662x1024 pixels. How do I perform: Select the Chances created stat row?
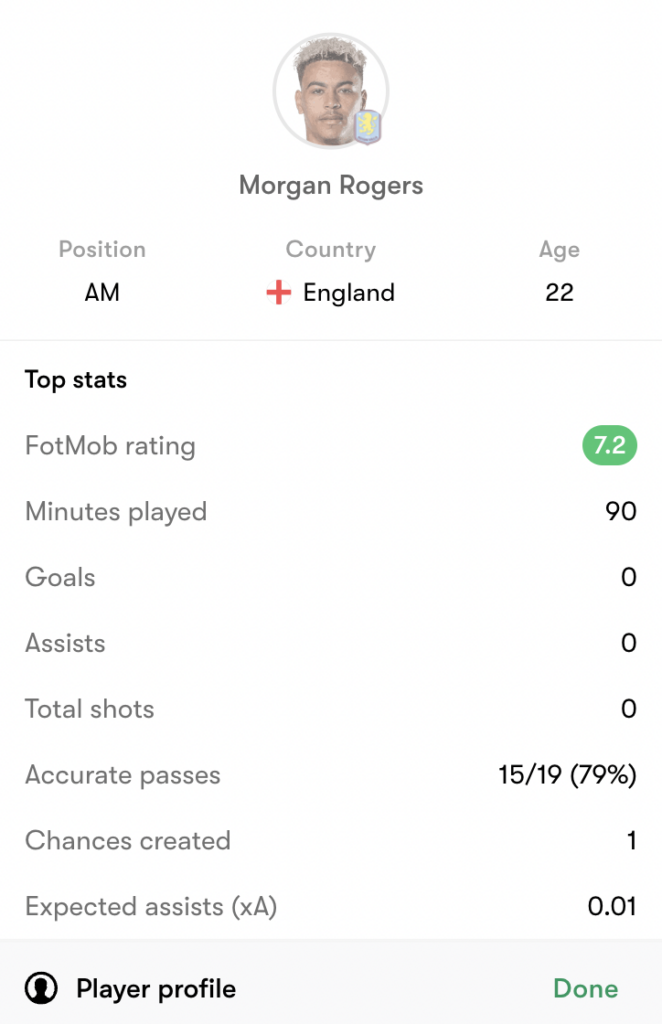pos(331,840)
